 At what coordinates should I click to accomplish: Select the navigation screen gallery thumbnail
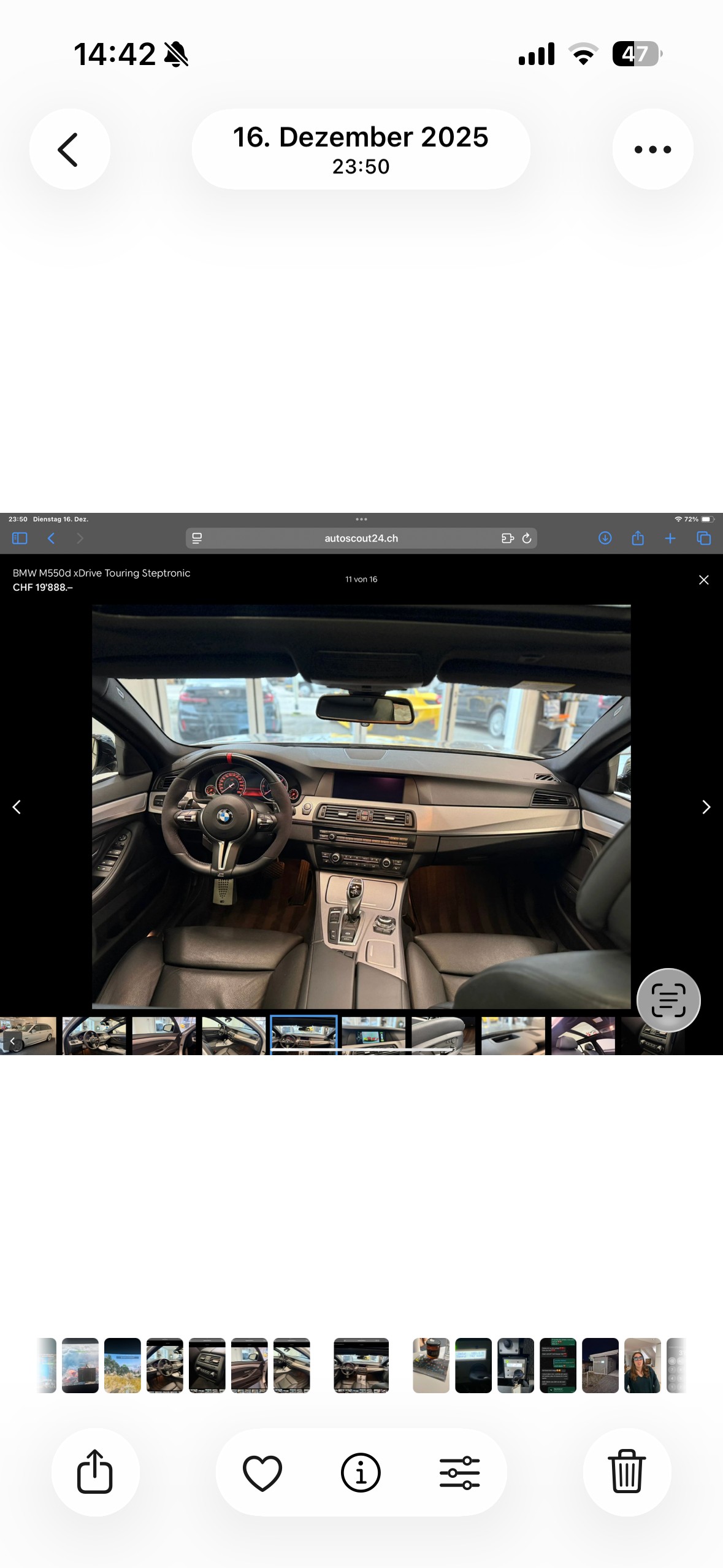tap(373, 1036)
